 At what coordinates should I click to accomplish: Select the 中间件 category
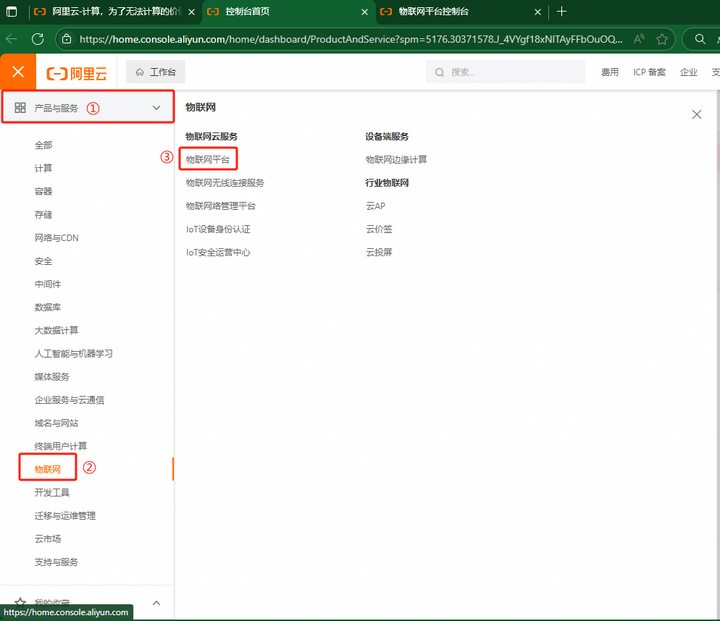[48, 284]
